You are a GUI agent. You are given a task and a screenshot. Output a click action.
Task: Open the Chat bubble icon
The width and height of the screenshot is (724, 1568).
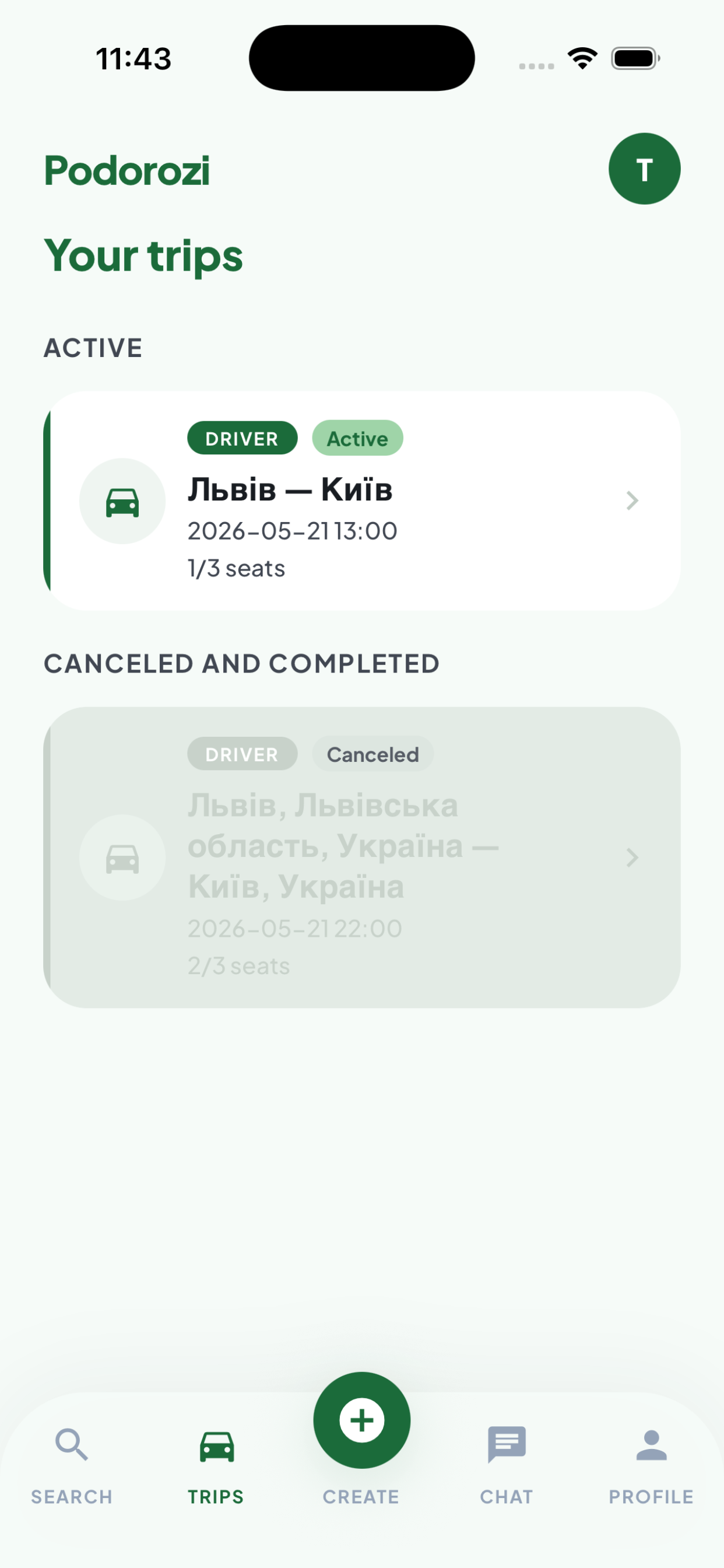(506, 1444)
